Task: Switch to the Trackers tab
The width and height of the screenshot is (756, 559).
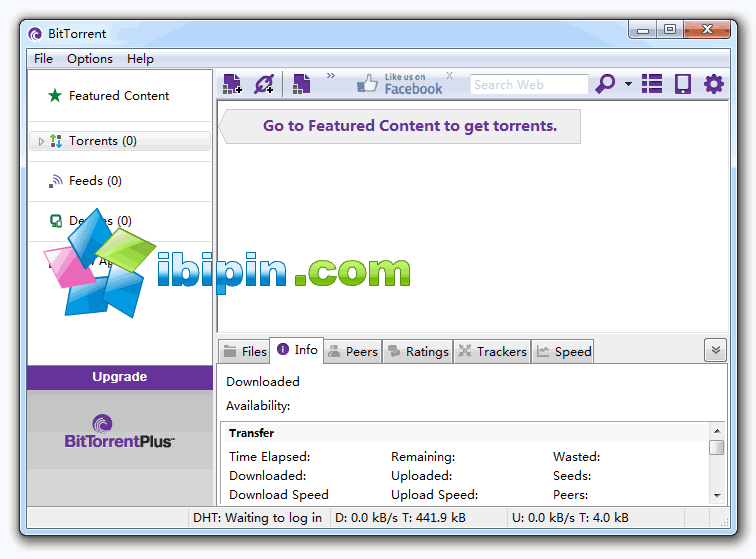Action: tap(492, 352)
